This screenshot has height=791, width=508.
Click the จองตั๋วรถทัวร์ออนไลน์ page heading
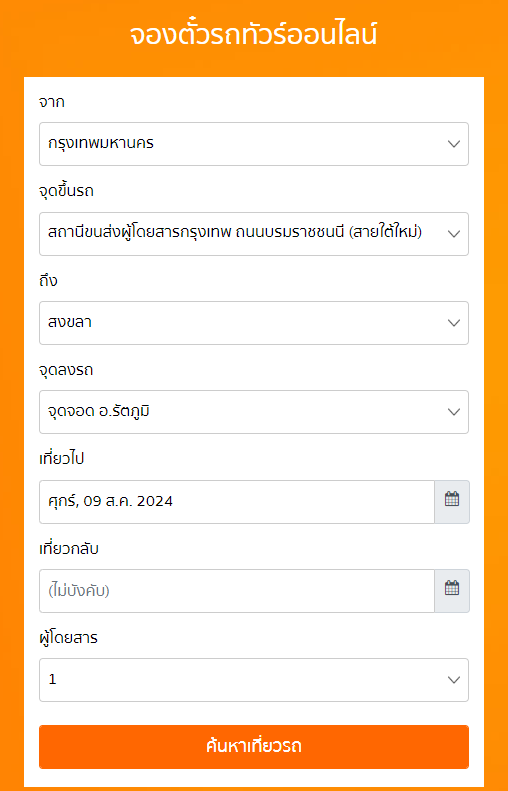[x=254, y=35]
